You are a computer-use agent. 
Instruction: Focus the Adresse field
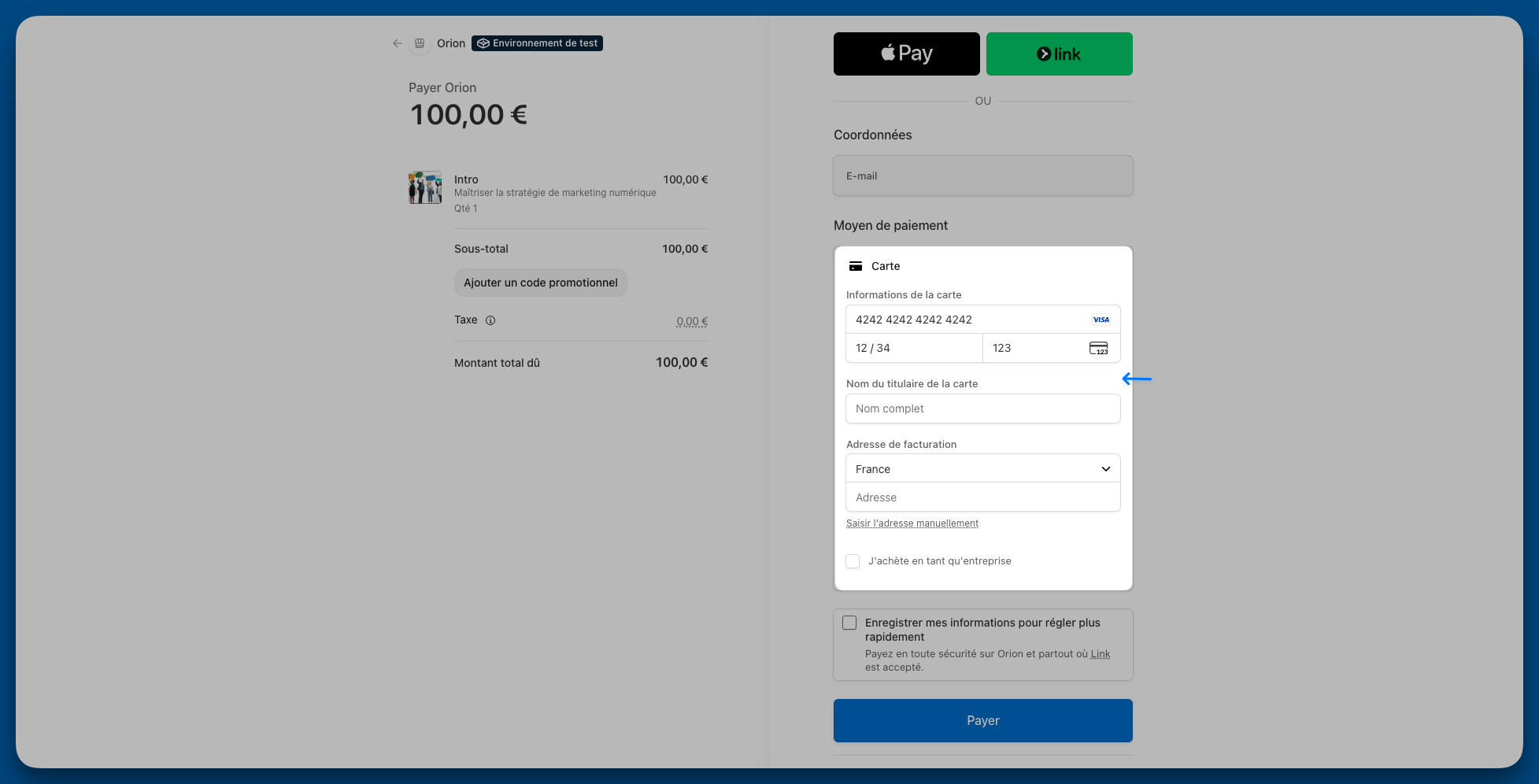[982, 497]
